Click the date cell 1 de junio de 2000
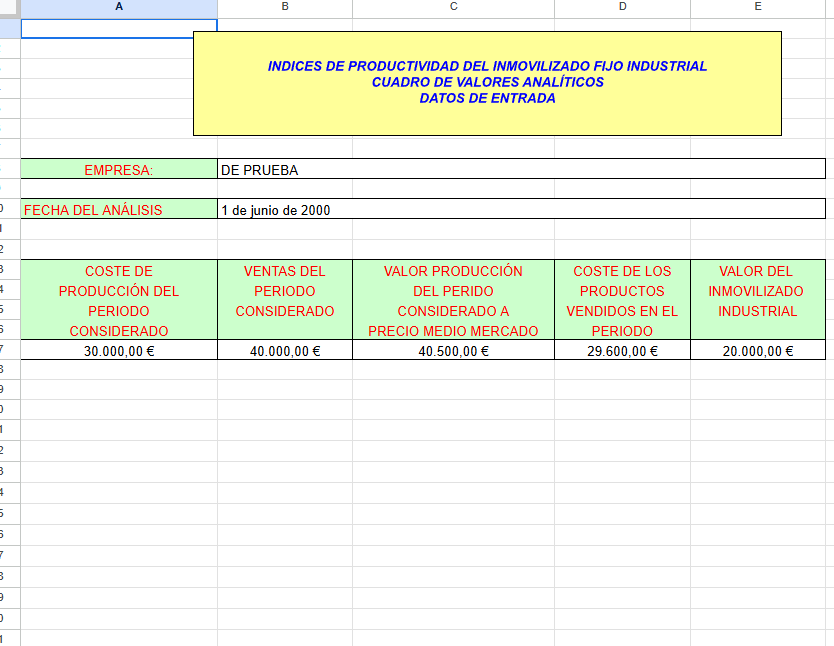This screenshot has height=646, width=834. coord(521,210)
